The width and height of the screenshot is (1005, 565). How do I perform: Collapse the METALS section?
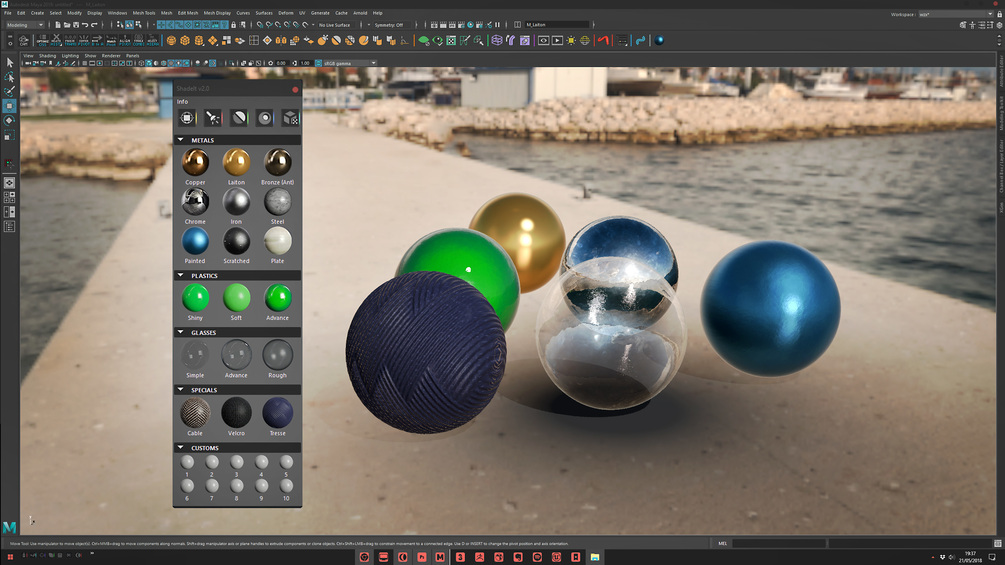click(181, 140)
